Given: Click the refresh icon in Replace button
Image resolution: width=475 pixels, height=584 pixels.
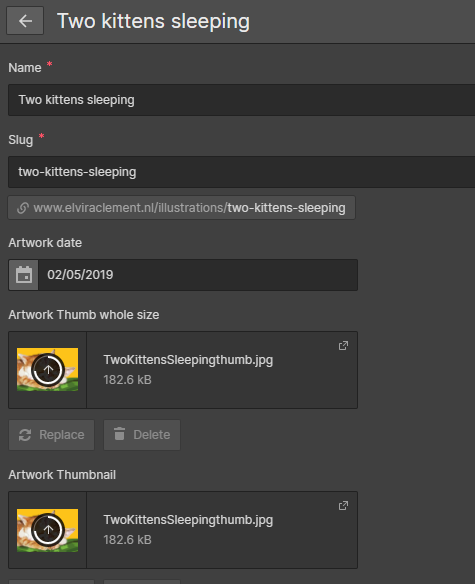Looking at the screenshot, I should pos(25,435).
